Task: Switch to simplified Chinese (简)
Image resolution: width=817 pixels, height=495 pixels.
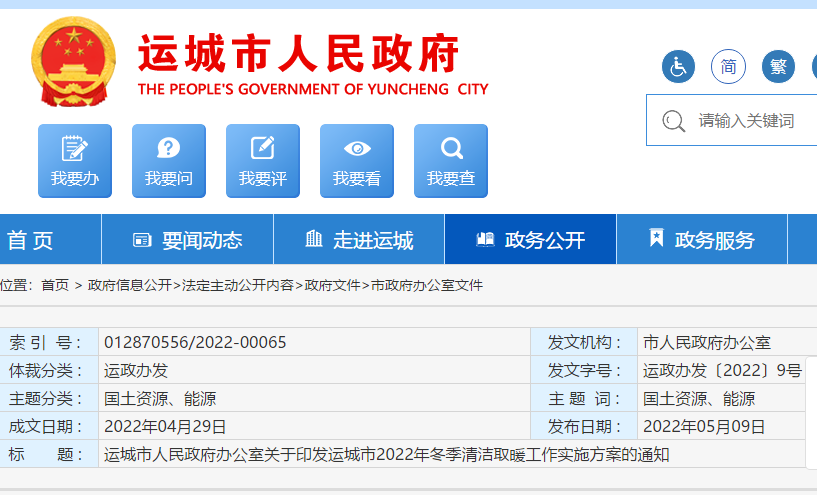Action: [728, 67]
